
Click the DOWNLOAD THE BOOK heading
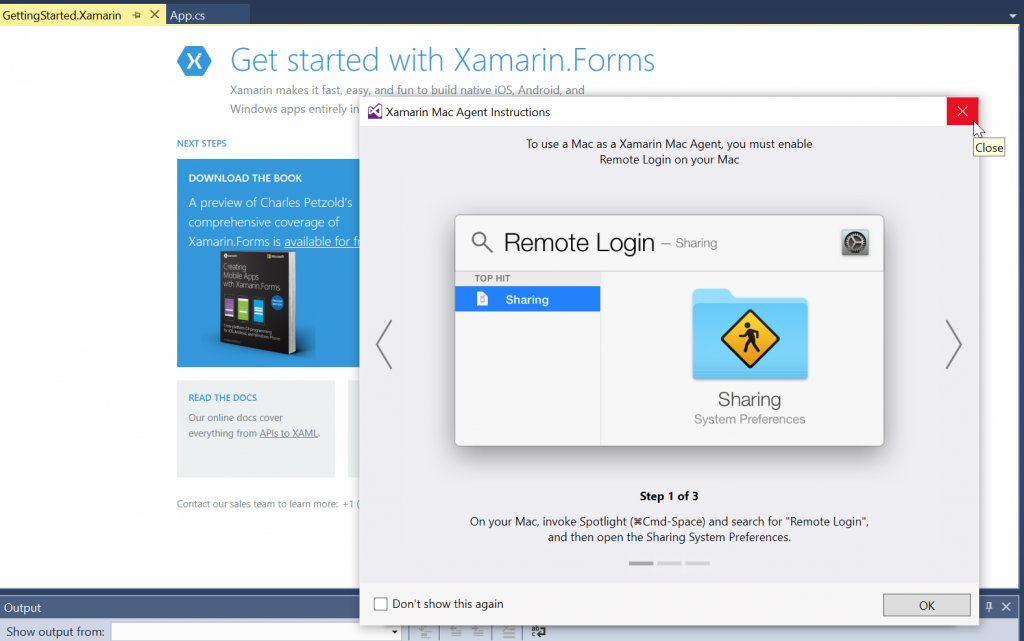246,178
